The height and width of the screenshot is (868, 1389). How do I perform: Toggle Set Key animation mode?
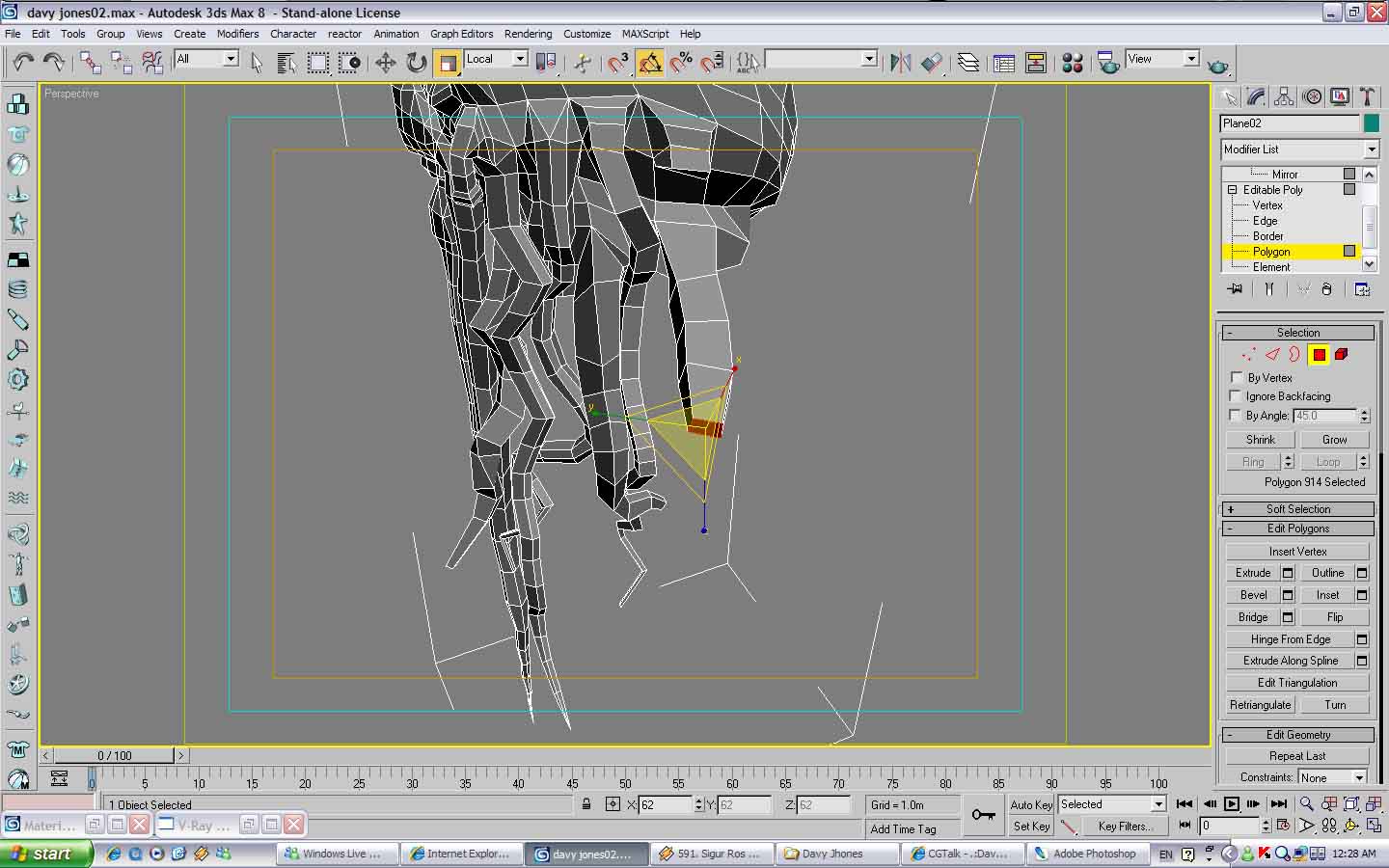[x=1031, y=827]
